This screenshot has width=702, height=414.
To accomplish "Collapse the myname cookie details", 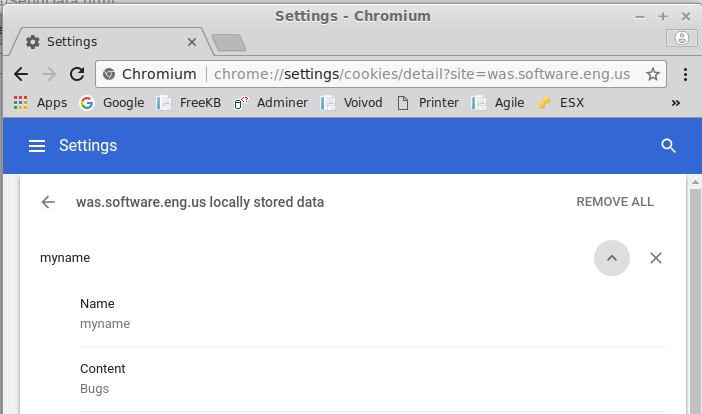I will (612, 258).
